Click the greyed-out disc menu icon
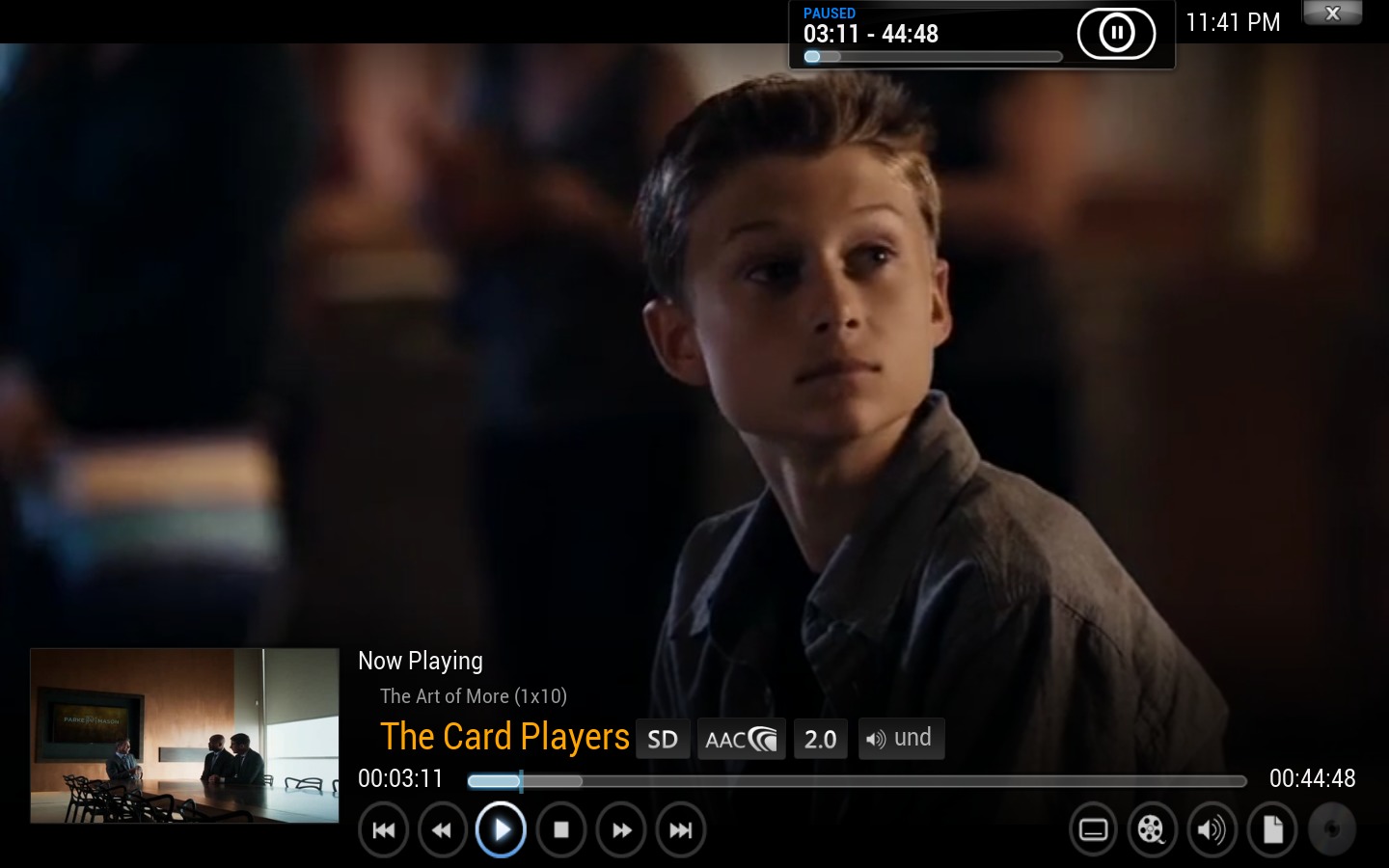Image resolution: width=1389 pixels, height=868 pixels. 1331,829
